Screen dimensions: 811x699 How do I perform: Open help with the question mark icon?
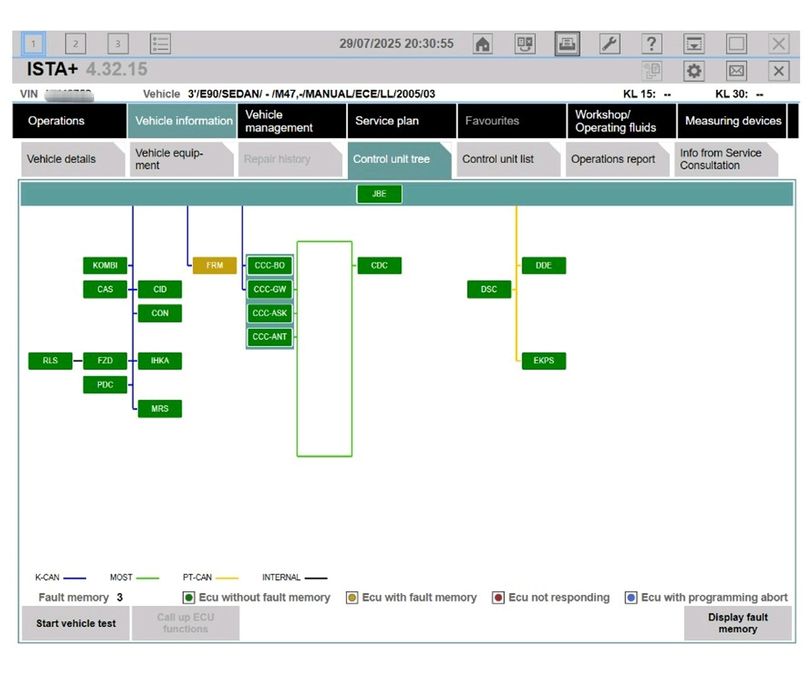click(x=652, y=43)
